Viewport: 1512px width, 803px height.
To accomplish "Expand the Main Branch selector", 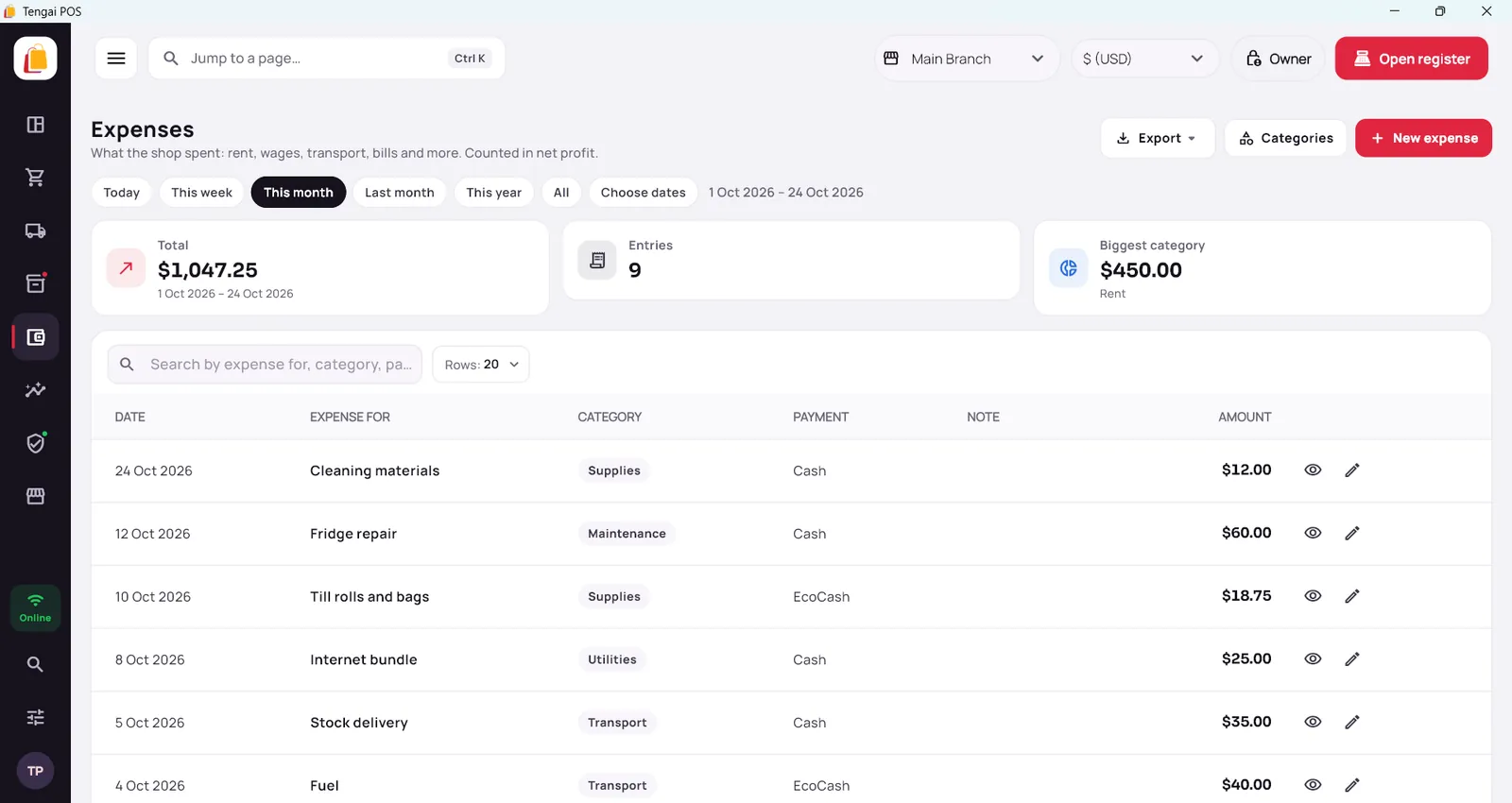I will tap(967, 59).
